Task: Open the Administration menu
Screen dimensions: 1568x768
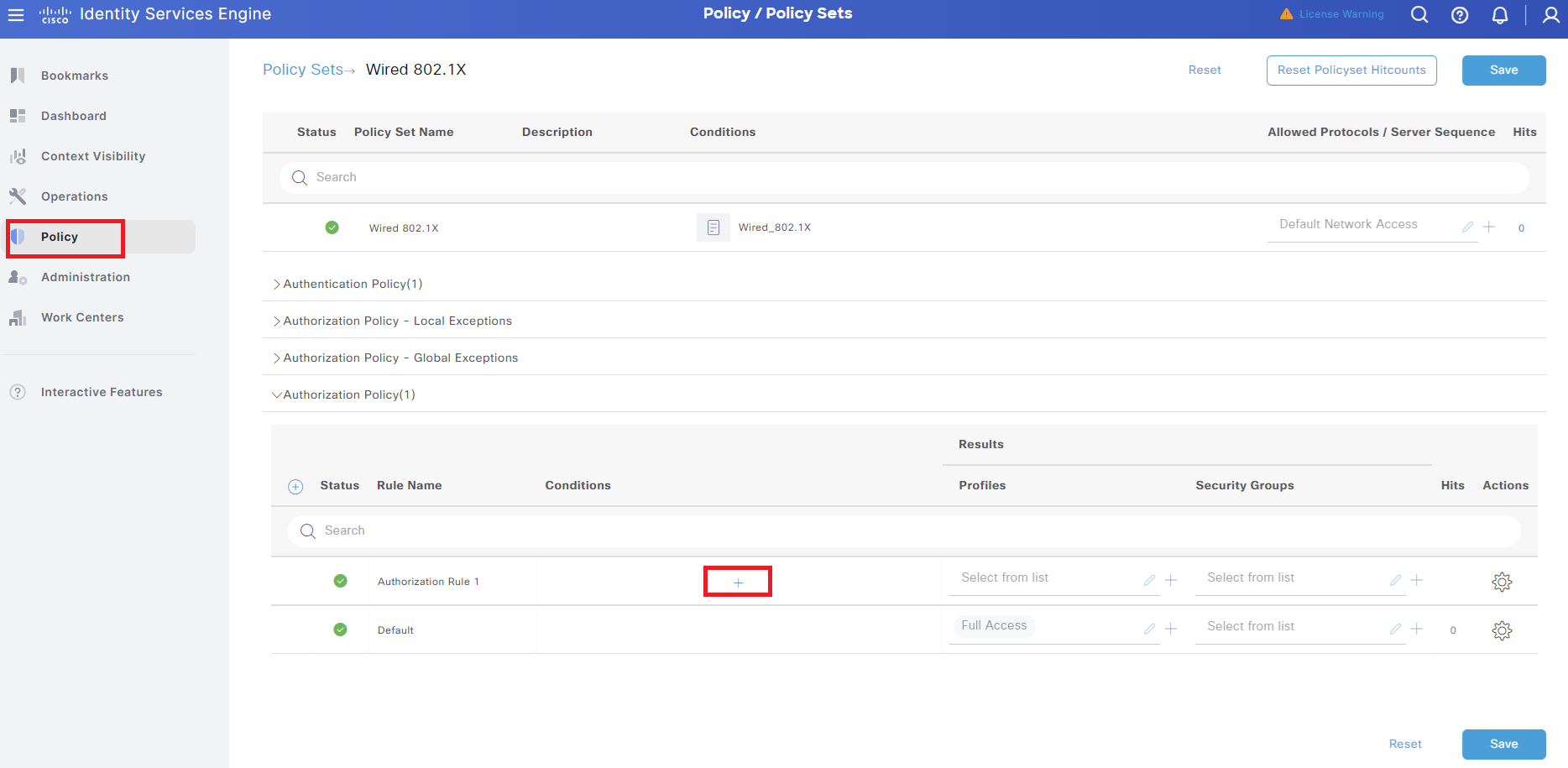Action: pos(86,276)
